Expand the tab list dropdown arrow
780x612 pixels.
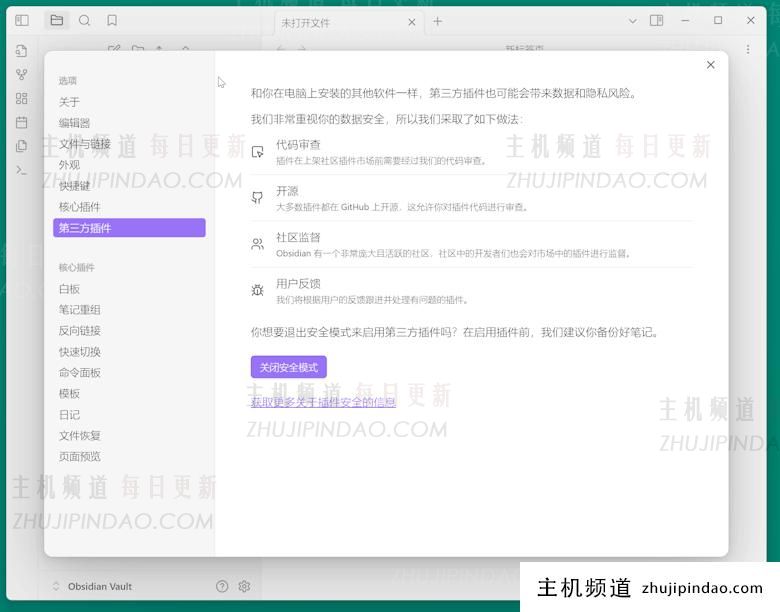pyautogui.click(x=632, y=21)
